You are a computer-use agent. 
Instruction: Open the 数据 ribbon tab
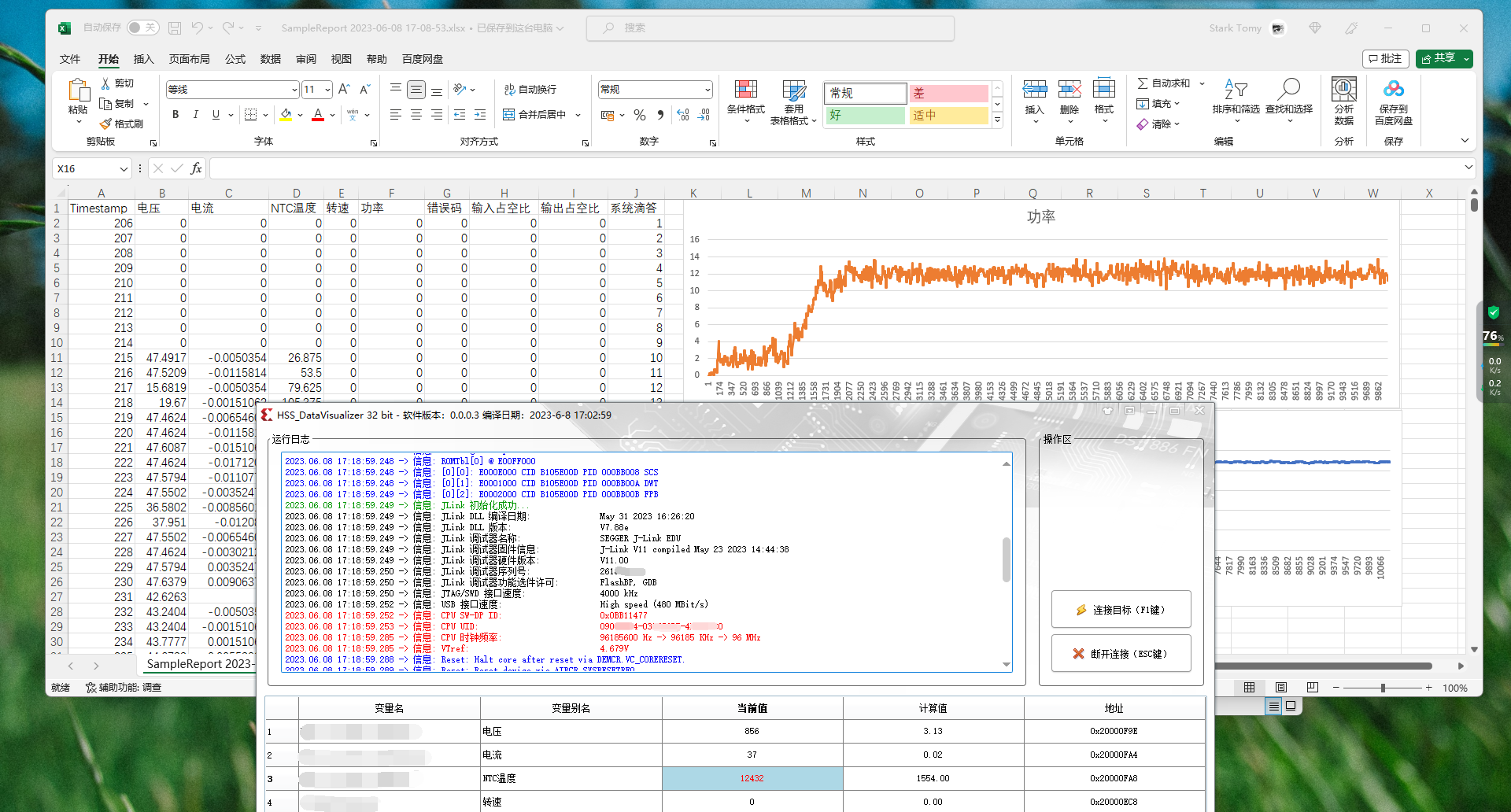[270, 59]
